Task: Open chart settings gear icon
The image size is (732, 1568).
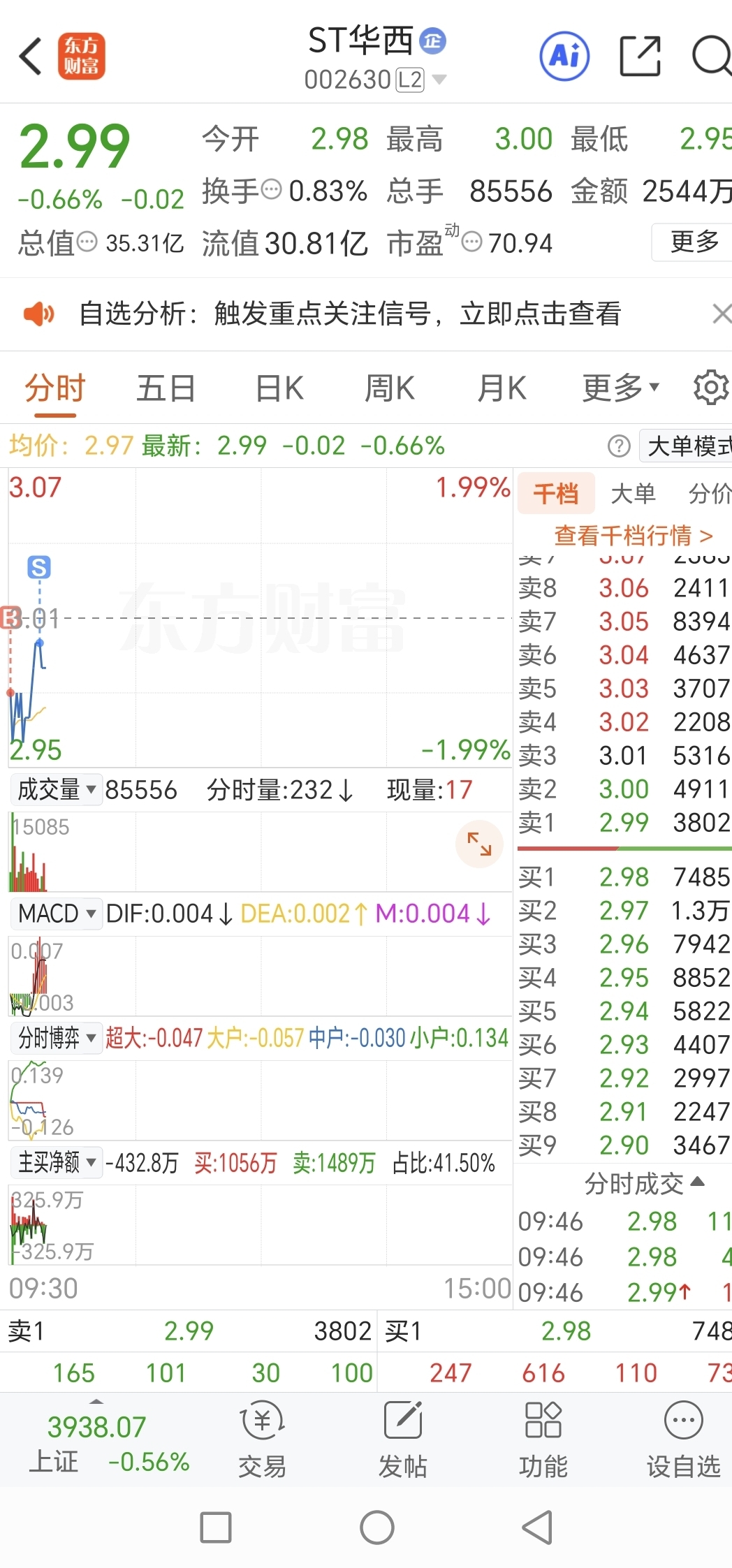Action: [712, 387]
